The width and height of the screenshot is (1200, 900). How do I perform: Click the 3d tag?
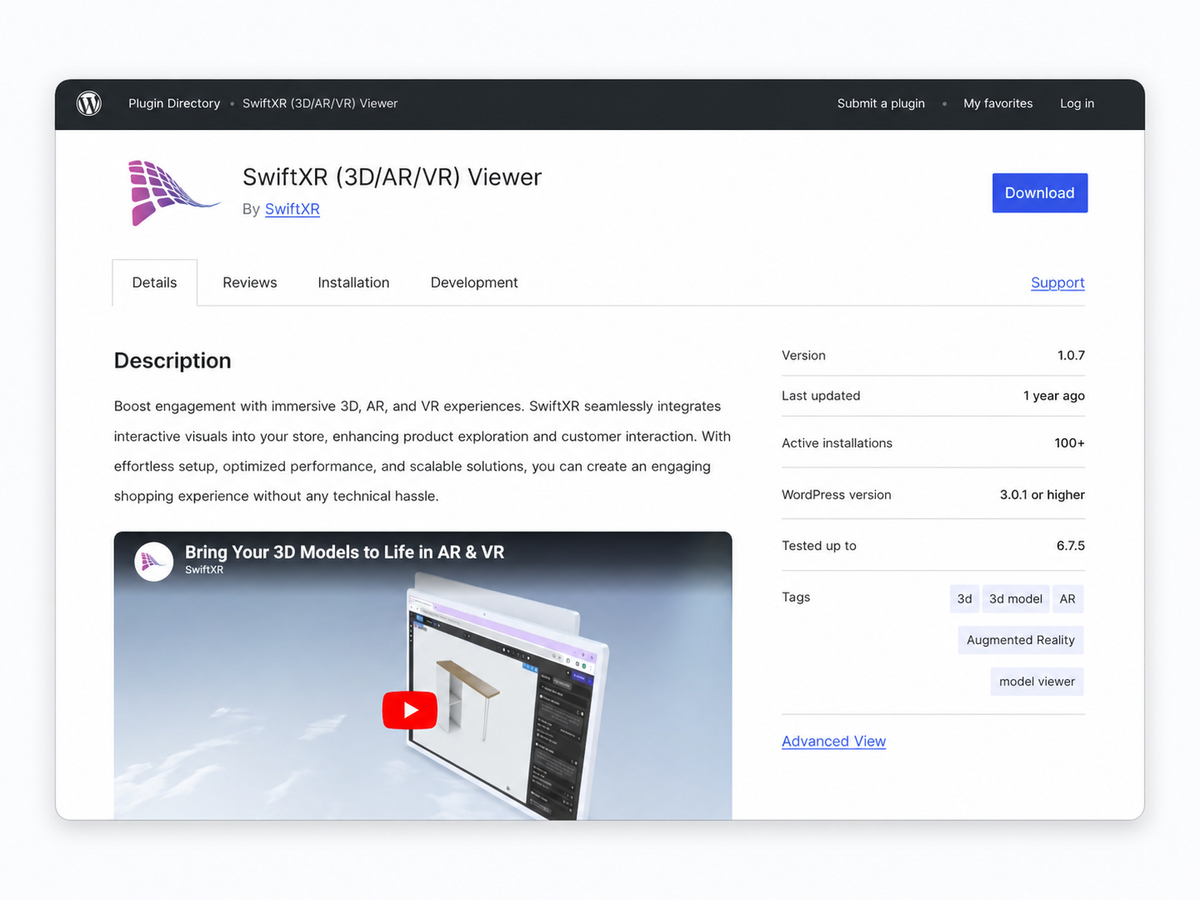965,599
